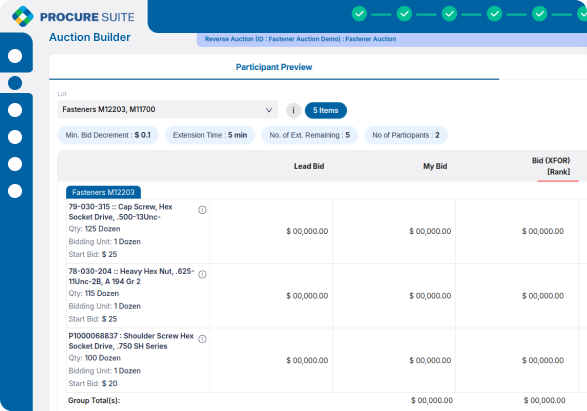Open info icon for Shoulder Screw item
Screen dimensions: 587x411
[202, 339]
